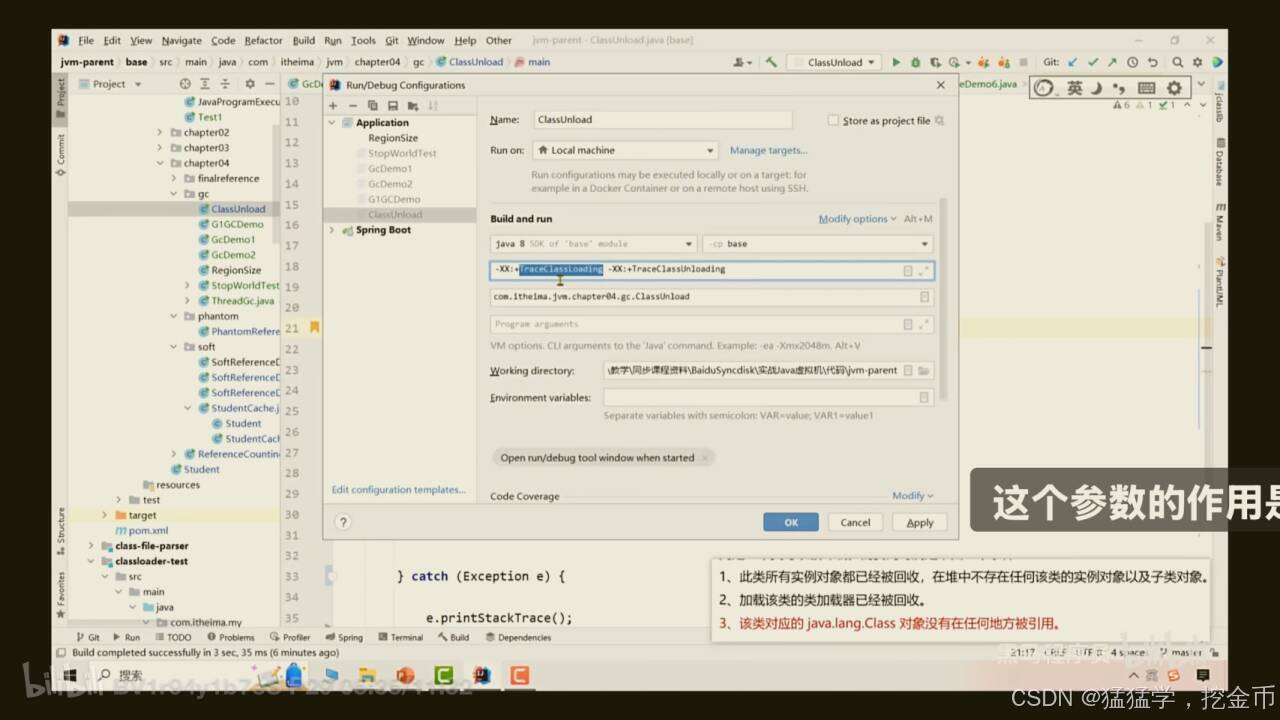Open input method settings gear
The image size is (1280, 720).
point(1174,88)
